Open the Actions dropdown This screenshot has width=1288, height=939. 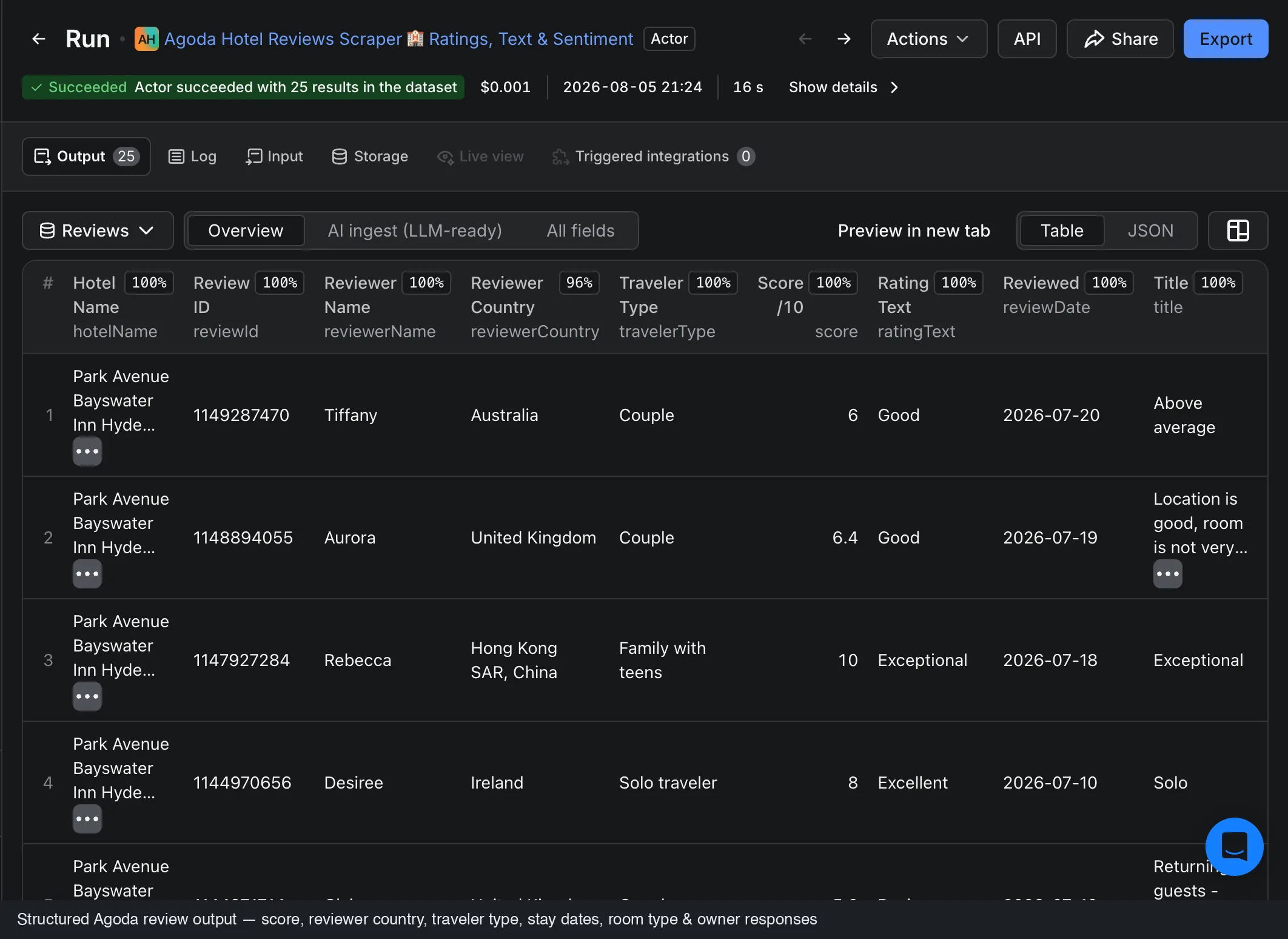(x=928, y=39)
